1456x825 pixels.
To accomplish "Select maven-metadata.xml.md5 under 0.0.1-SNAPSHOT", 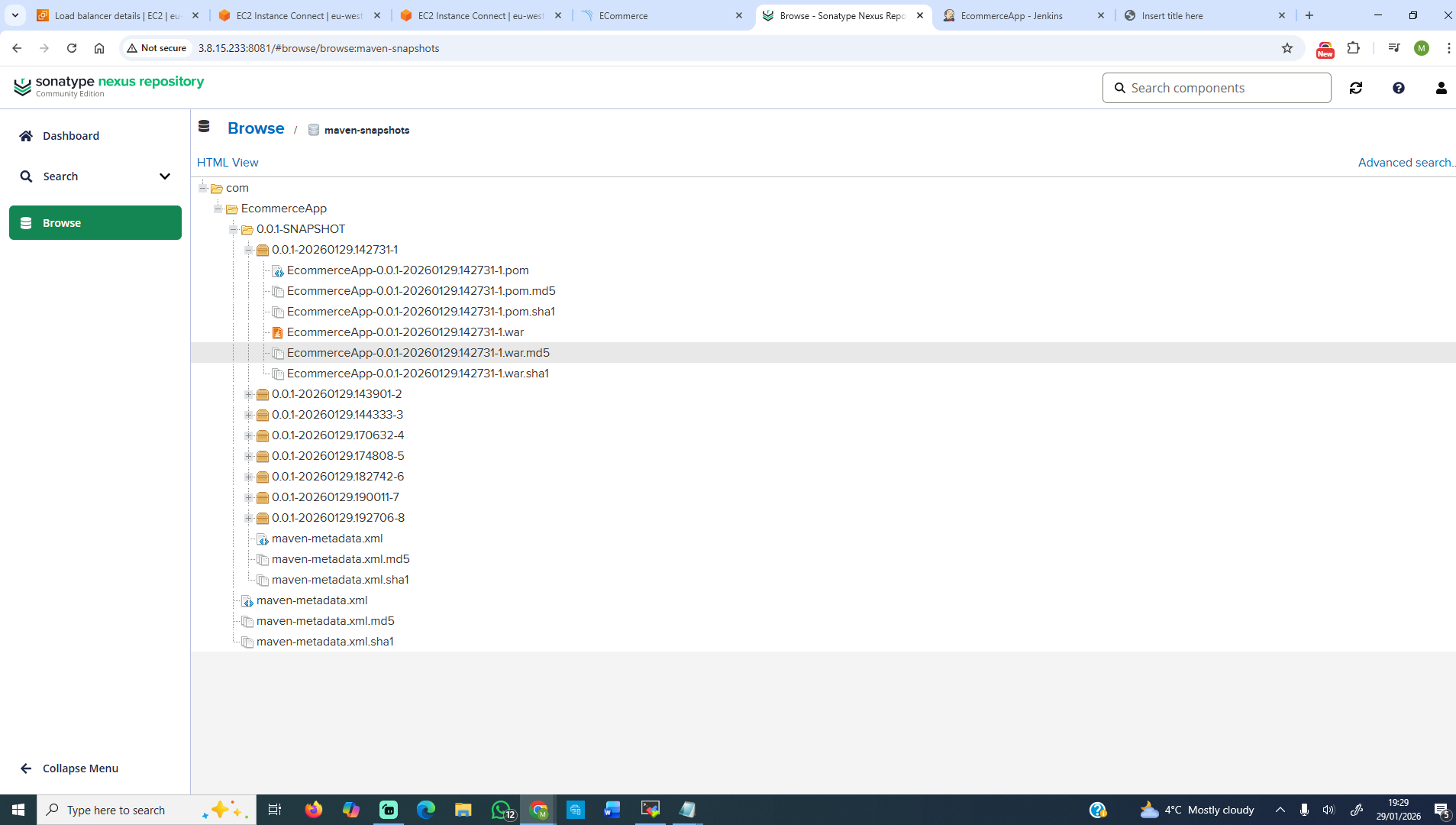I will tap(341, 559).
